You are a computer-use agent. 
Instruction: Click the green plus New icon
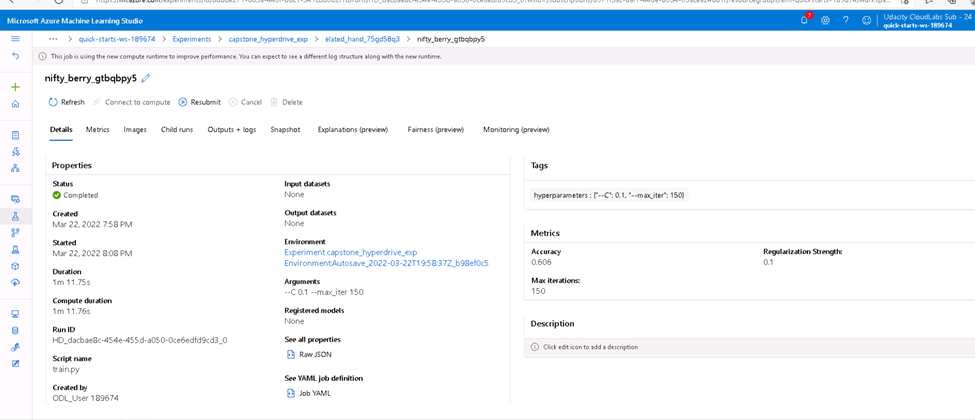tap(16, 87)
